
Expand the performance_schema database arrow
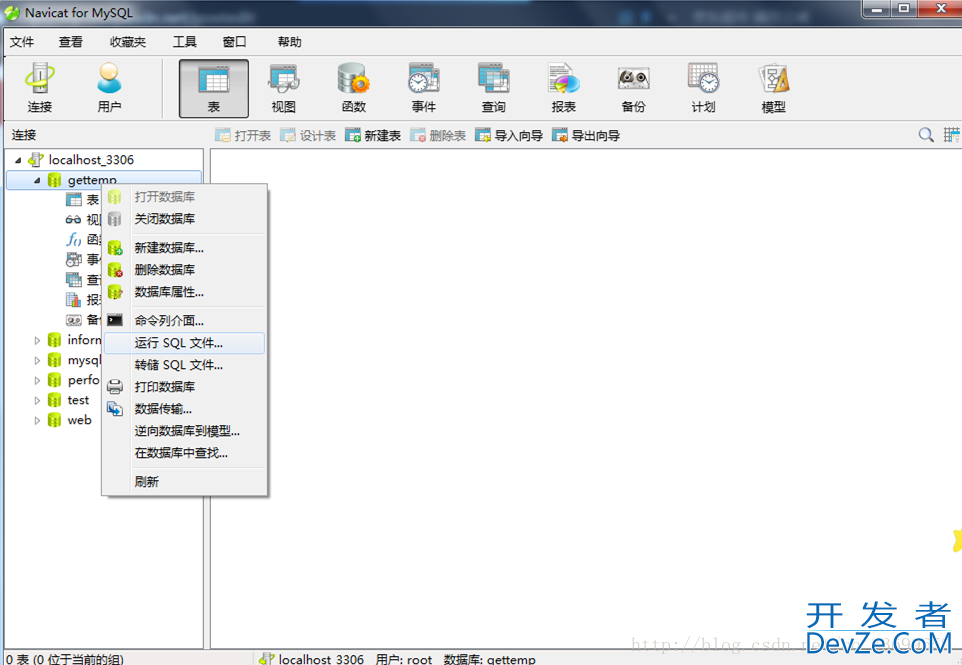coord(37,380)
